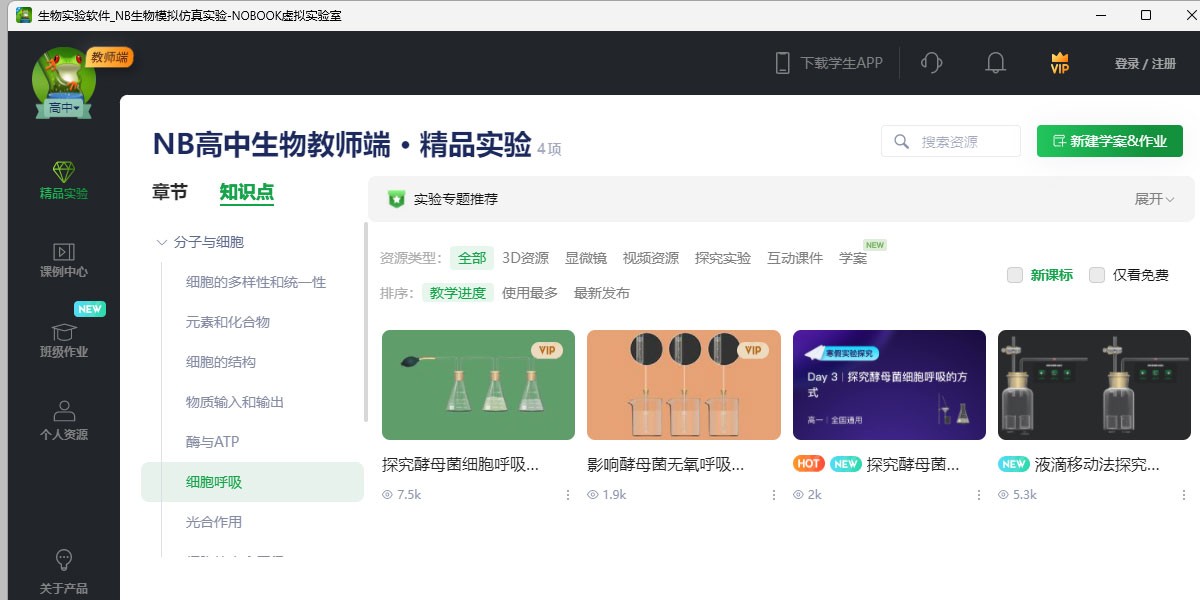Open the 探究酵母菌细胞呼吸... experiment title
This screenshot has height=600, width=1200.
pos(461,465)
